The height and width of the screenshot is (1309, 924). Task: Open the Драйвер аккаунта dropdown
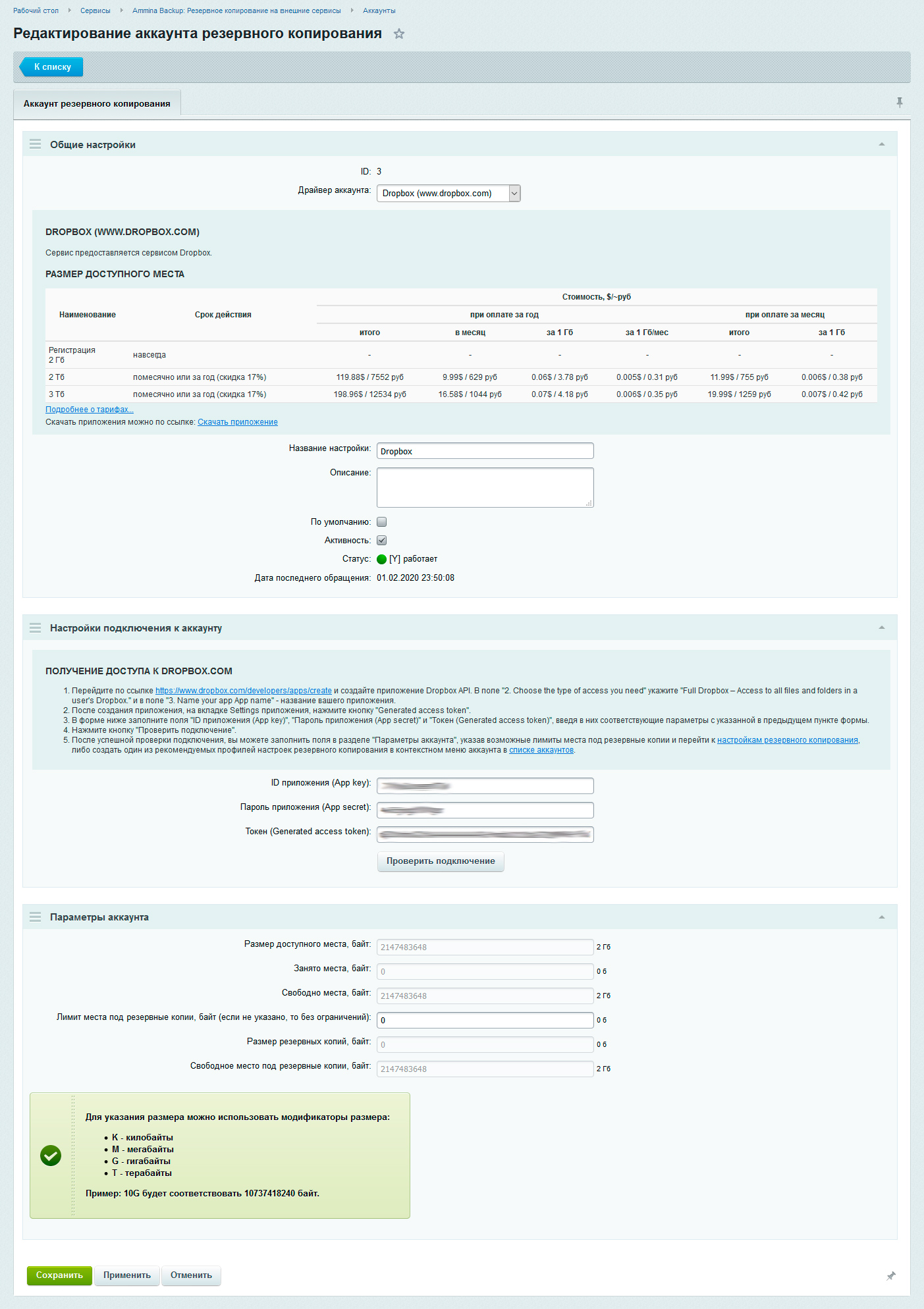(448, 193)
